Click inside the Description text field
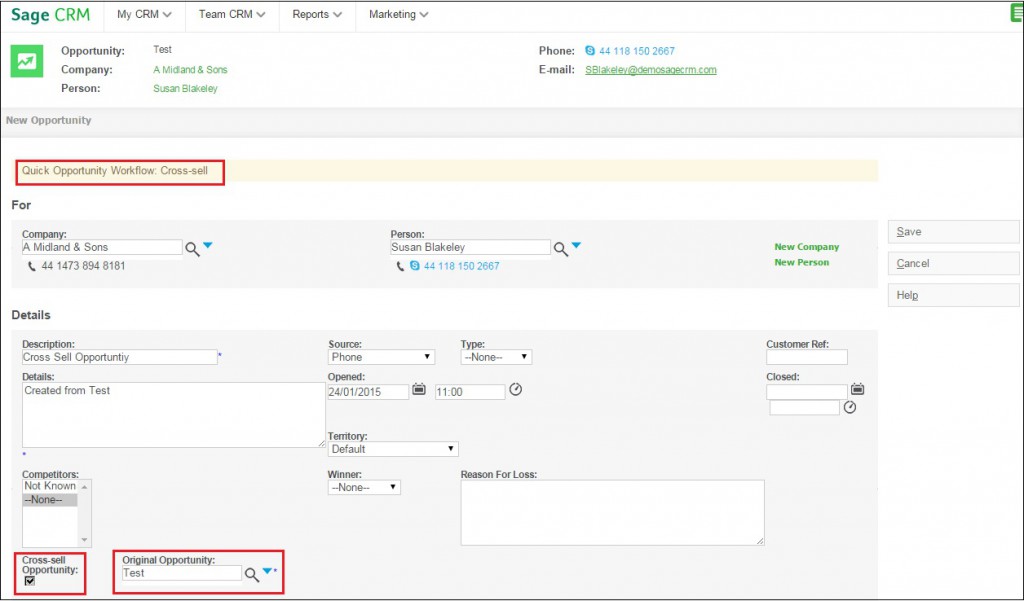The image size is (1024, 601). point(119,357)
